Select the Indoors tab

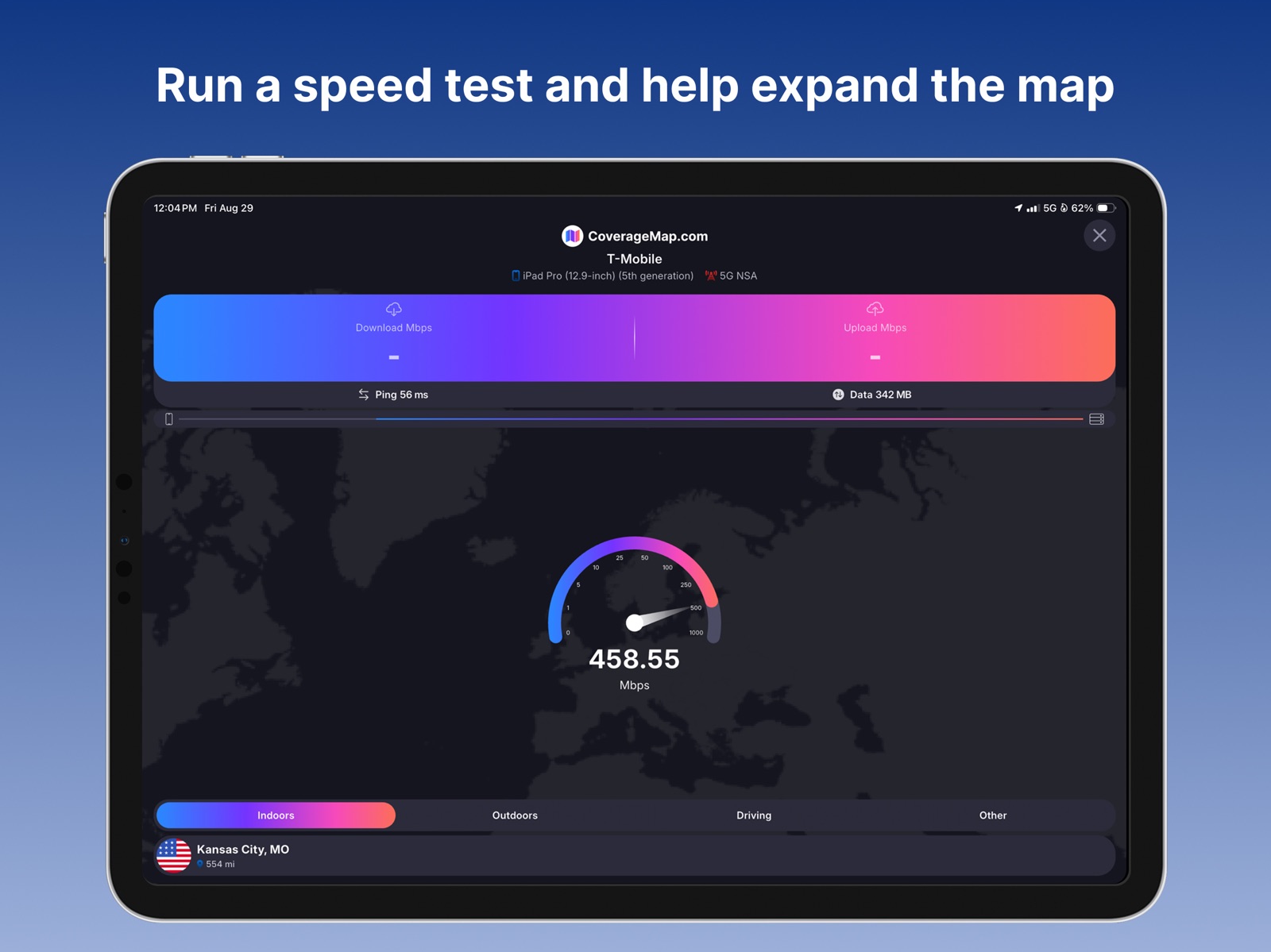(x=276, y=815)
